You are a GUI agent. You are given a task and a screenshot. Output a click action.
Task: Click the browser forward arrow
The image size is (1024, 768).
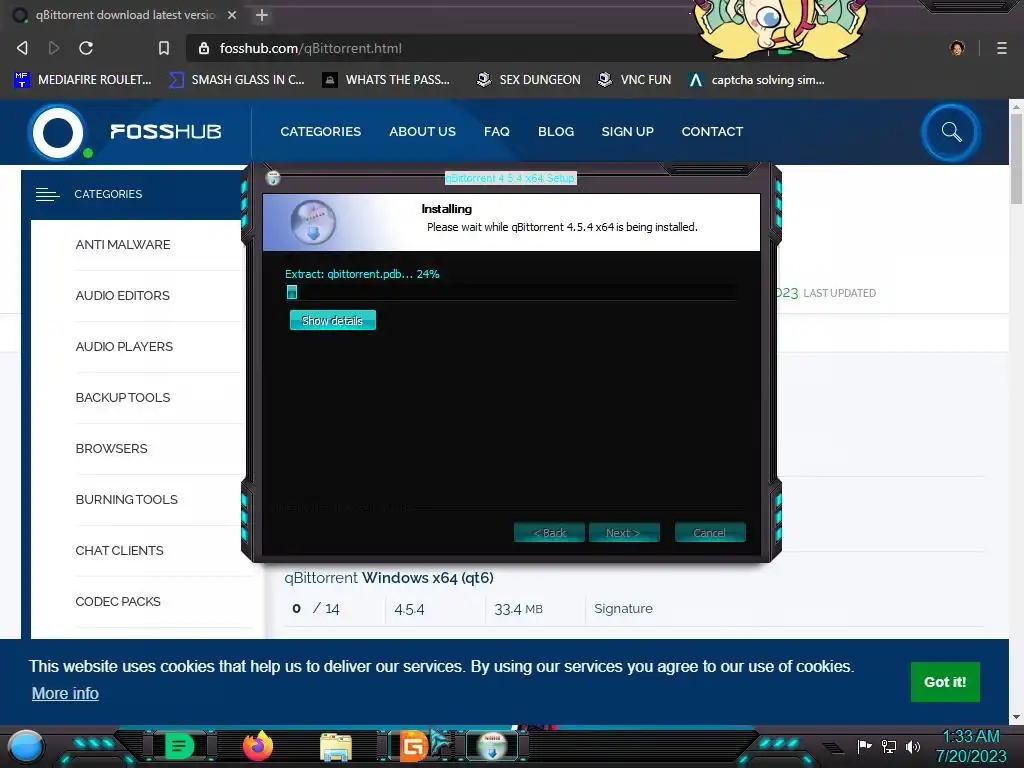54,48
